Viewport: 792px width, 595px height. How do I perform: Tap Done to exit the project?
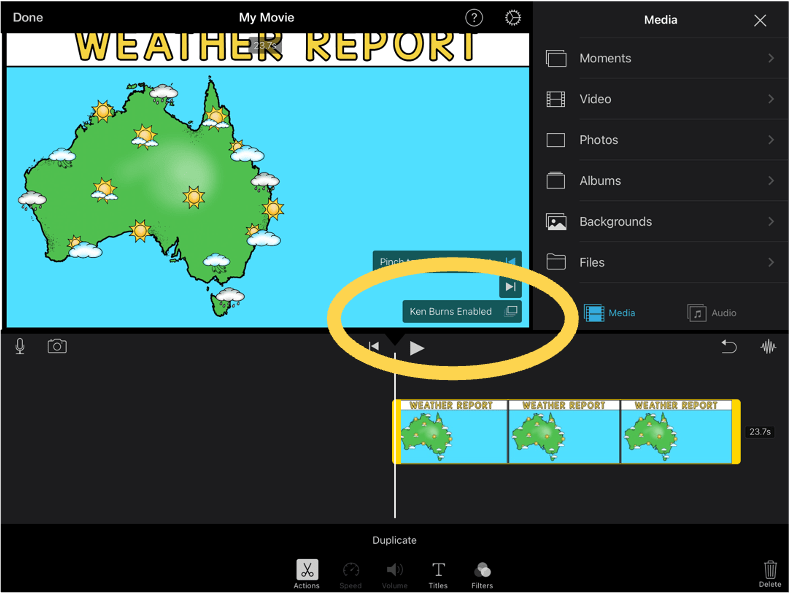click(x=28, y=18)
